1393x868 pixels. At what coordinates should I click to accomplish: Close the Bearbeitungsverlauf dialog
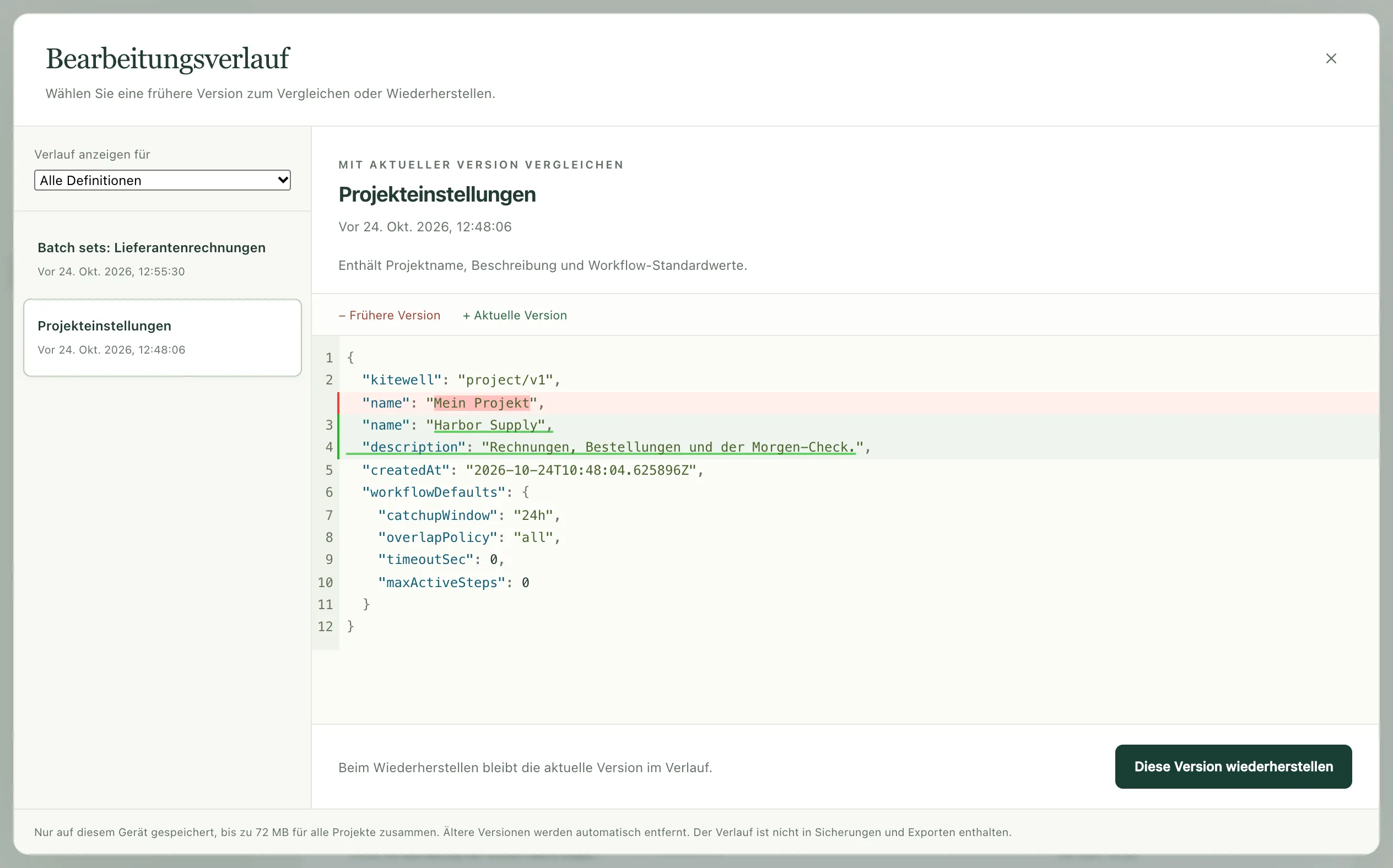[1330, 58]
